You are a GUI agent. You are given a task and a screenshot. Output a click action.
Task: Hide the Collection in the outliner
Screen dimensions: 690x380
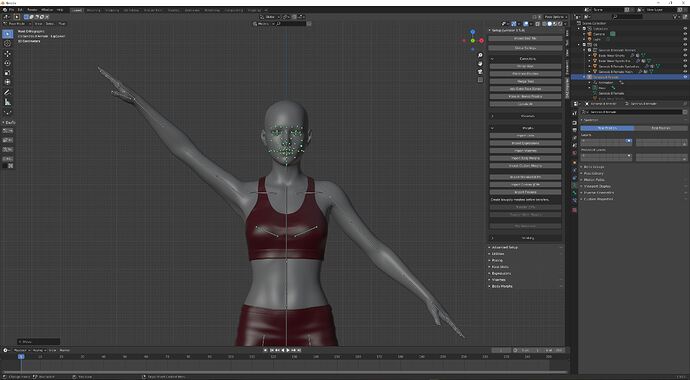point(685,29)
